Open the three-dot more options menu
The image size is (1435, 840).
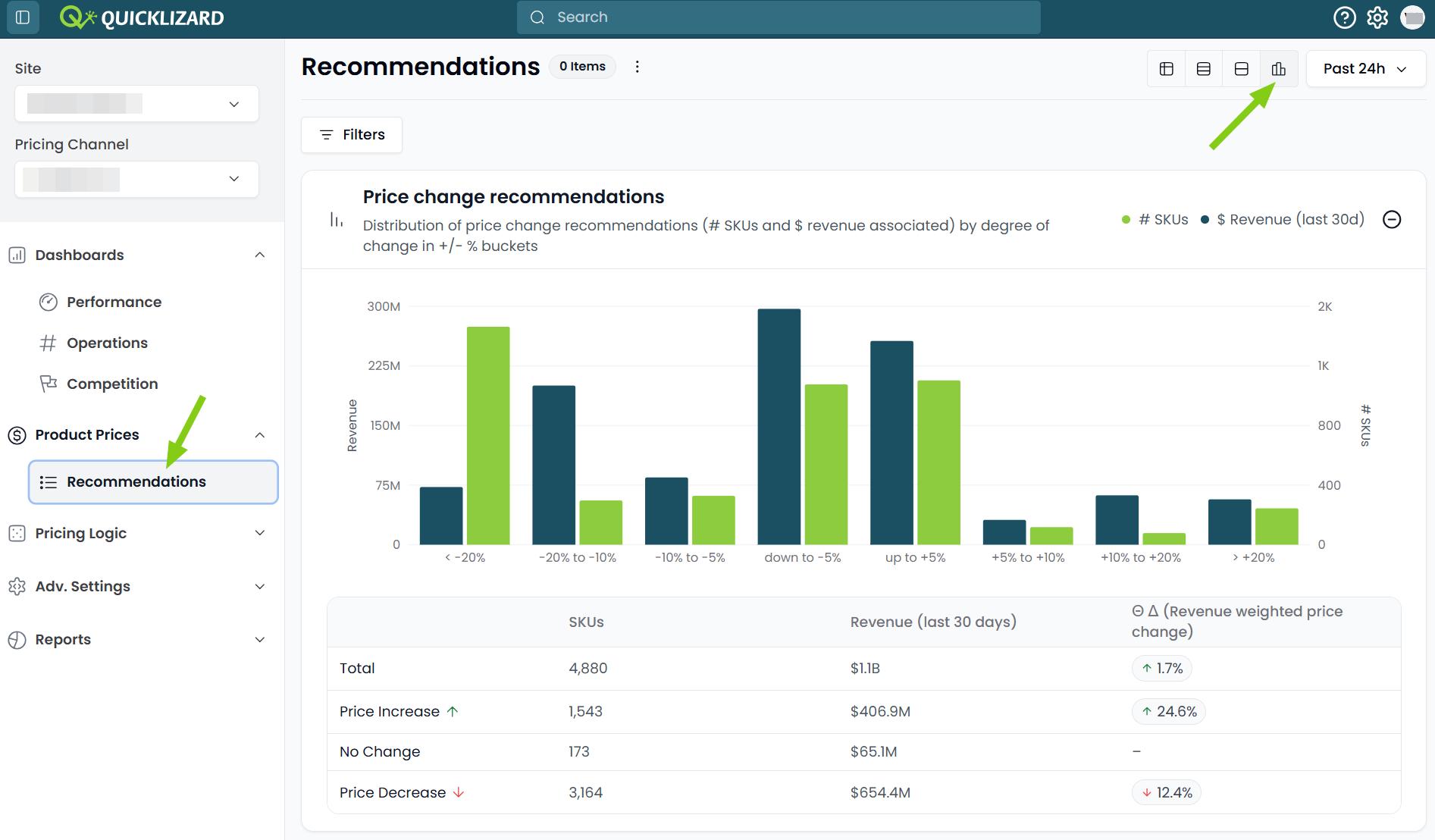pos(637,67)
